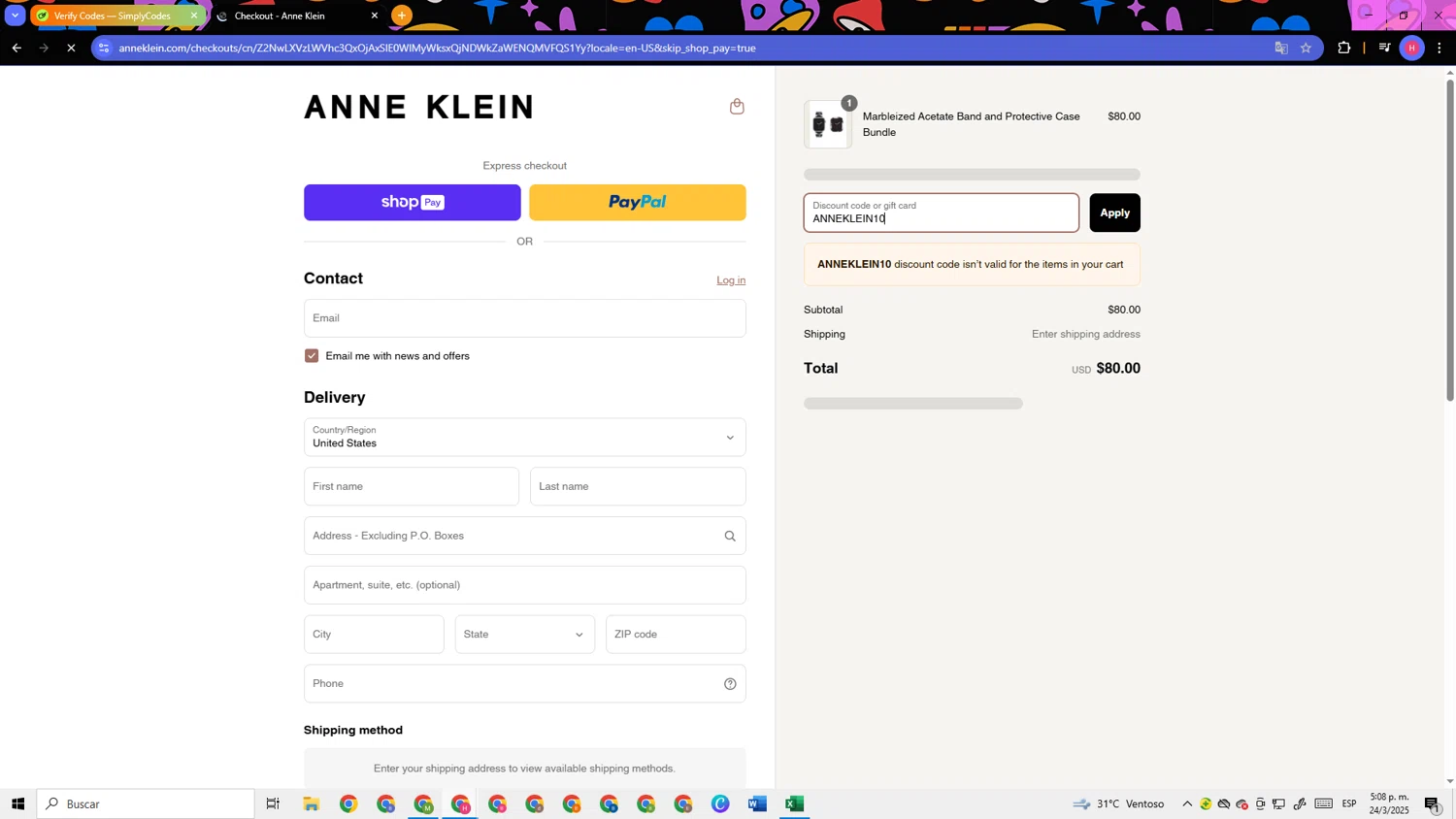The width and height of the screenshot is (1456, 819).
Task: Click the Address field
Action: pos(525,536)
